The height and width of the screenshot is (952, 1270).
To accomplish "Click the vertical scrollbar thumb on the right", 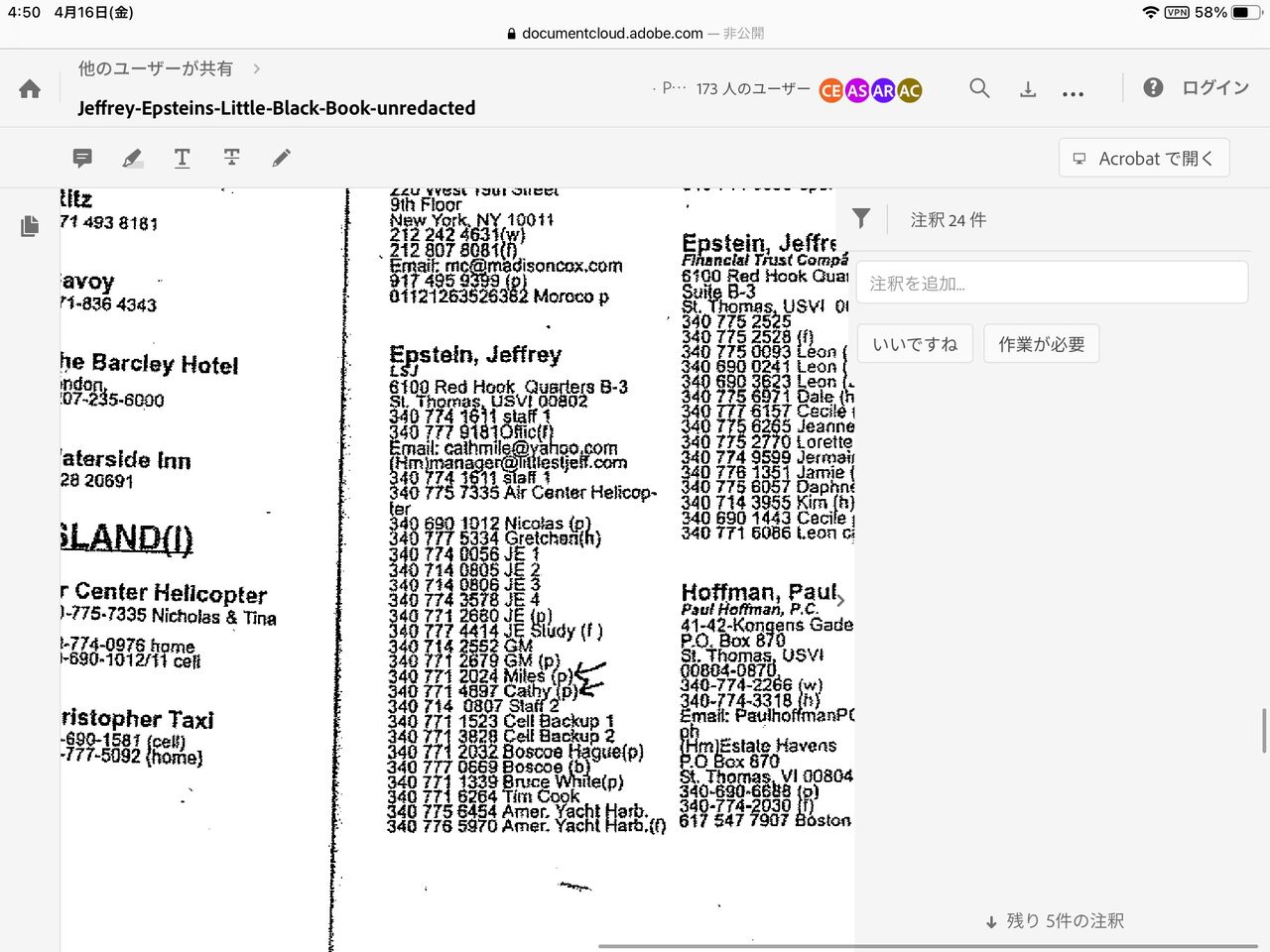I will point(1263,731).
